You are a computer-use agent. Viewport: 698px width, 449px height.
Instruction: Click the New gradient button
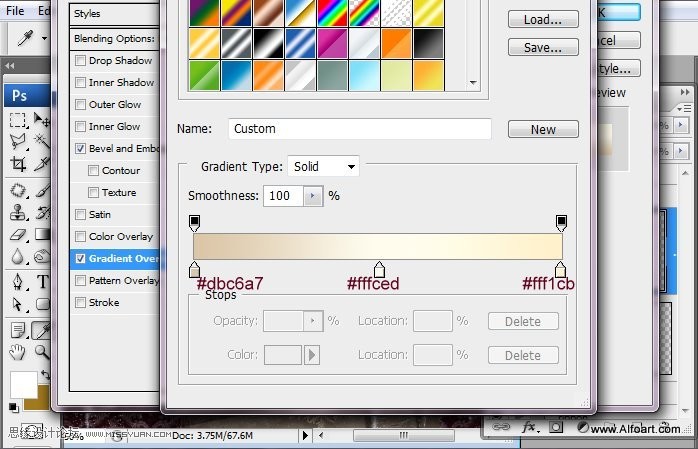click(x=543, y=129)
